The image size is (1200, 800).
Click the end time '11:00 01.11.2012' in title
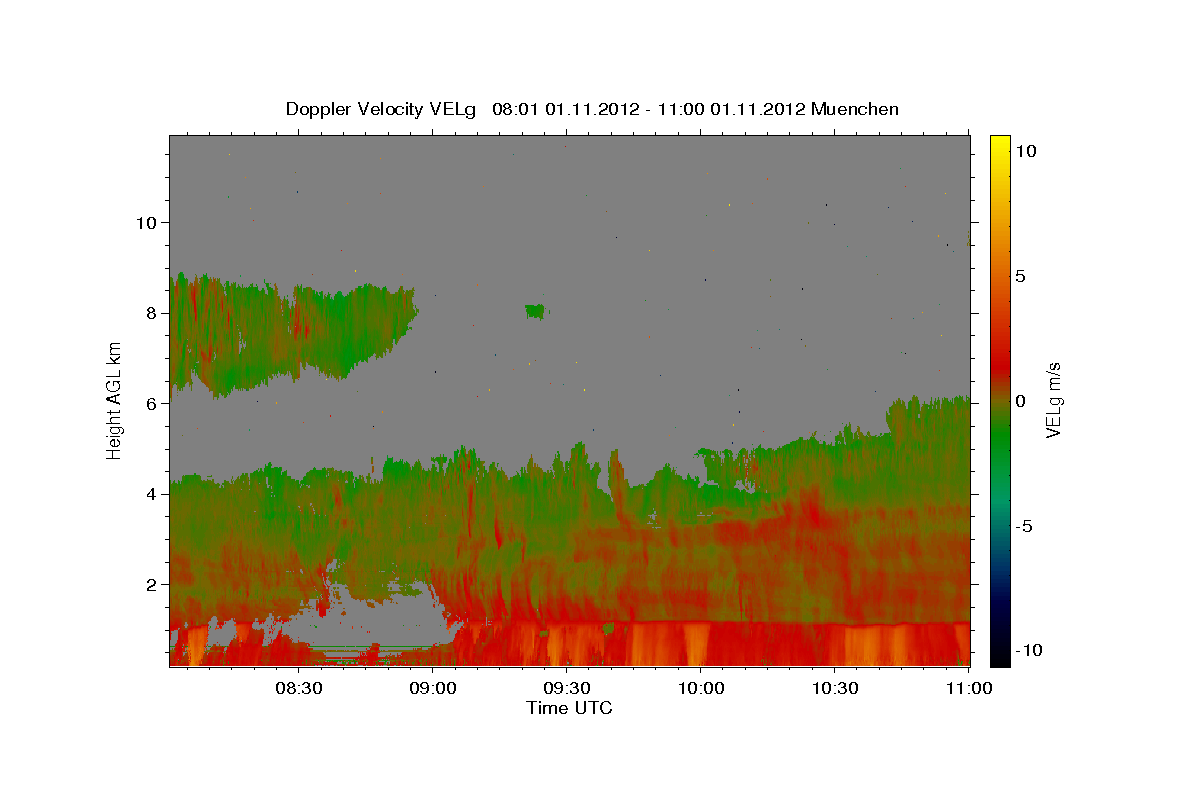click(733, 109)
